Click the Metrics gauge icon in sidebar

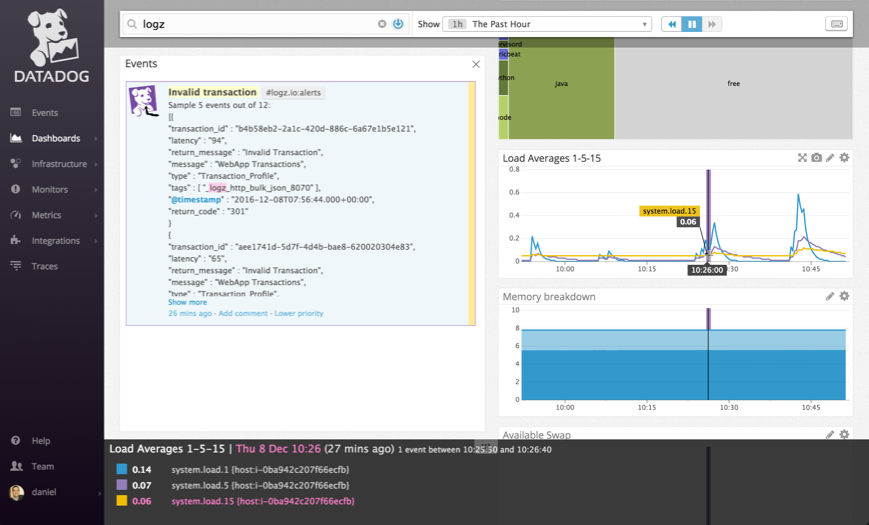click(x=16, y=214)
